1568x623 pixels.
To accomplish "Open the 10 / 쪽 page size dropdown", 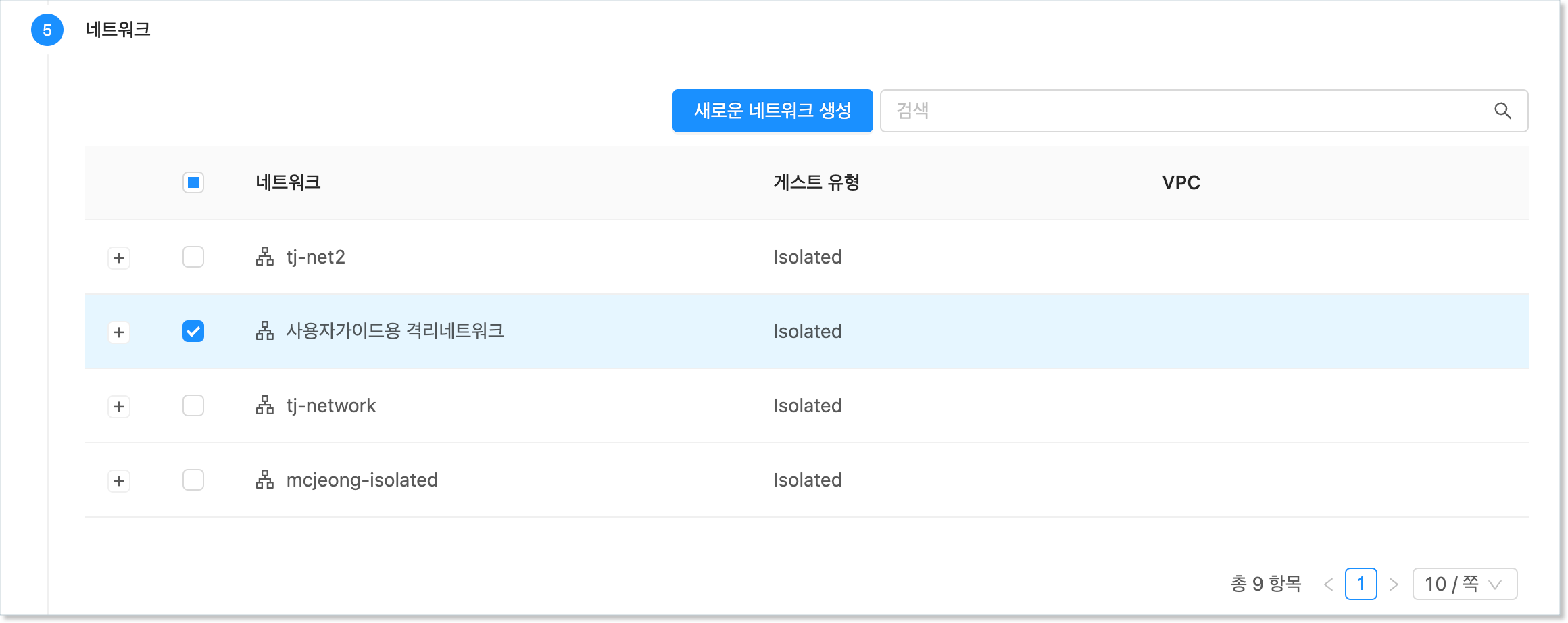I will point(1464,584).
